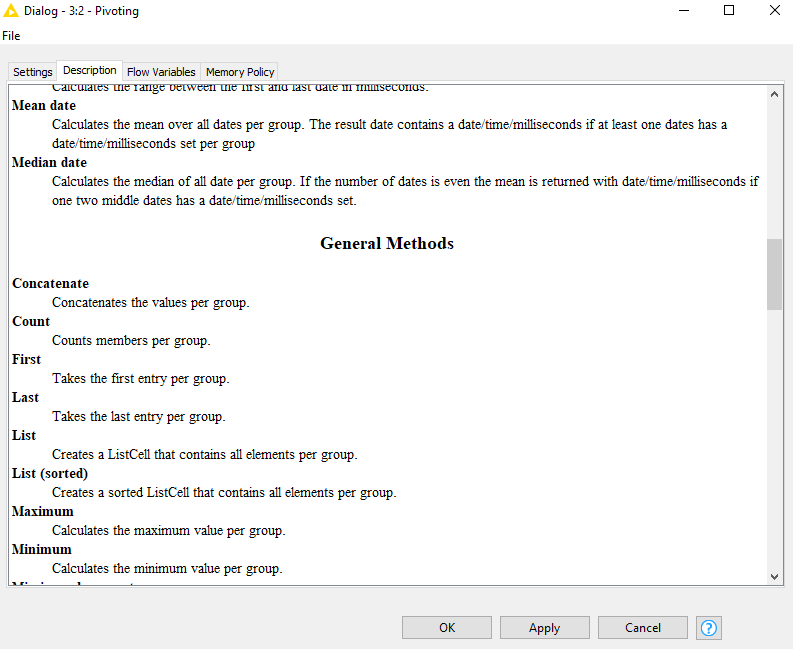
Task: Go to the Memory Policy tab
Action: pyautogui.click(x=240, y=72)
